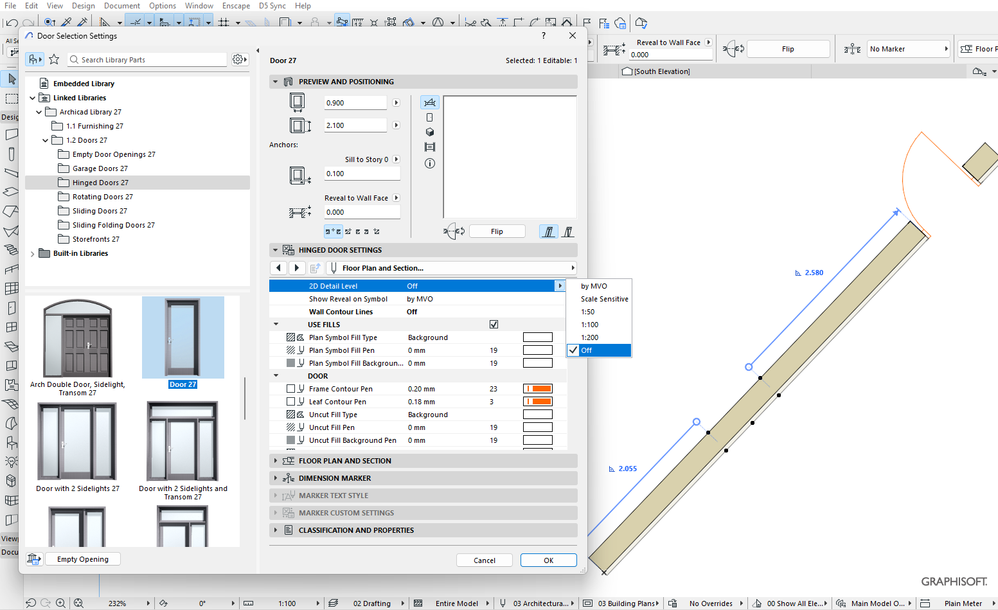This screenshot has height=610, width=998.
Task: Click the Undo icon in main toolbar
Action: coord(12,23)
